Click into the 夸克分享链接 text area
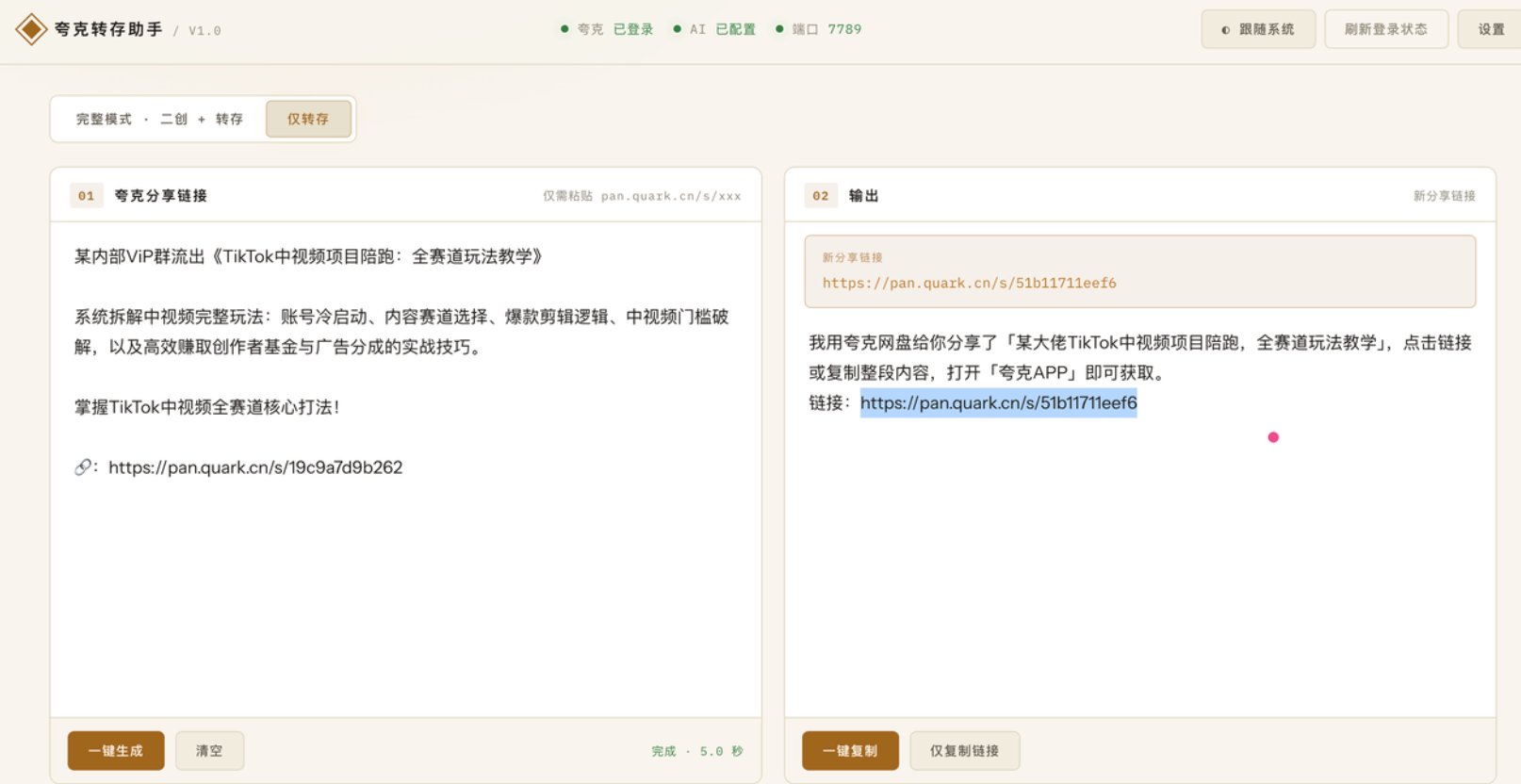The image size is (1521, 784). coord(405,469)
